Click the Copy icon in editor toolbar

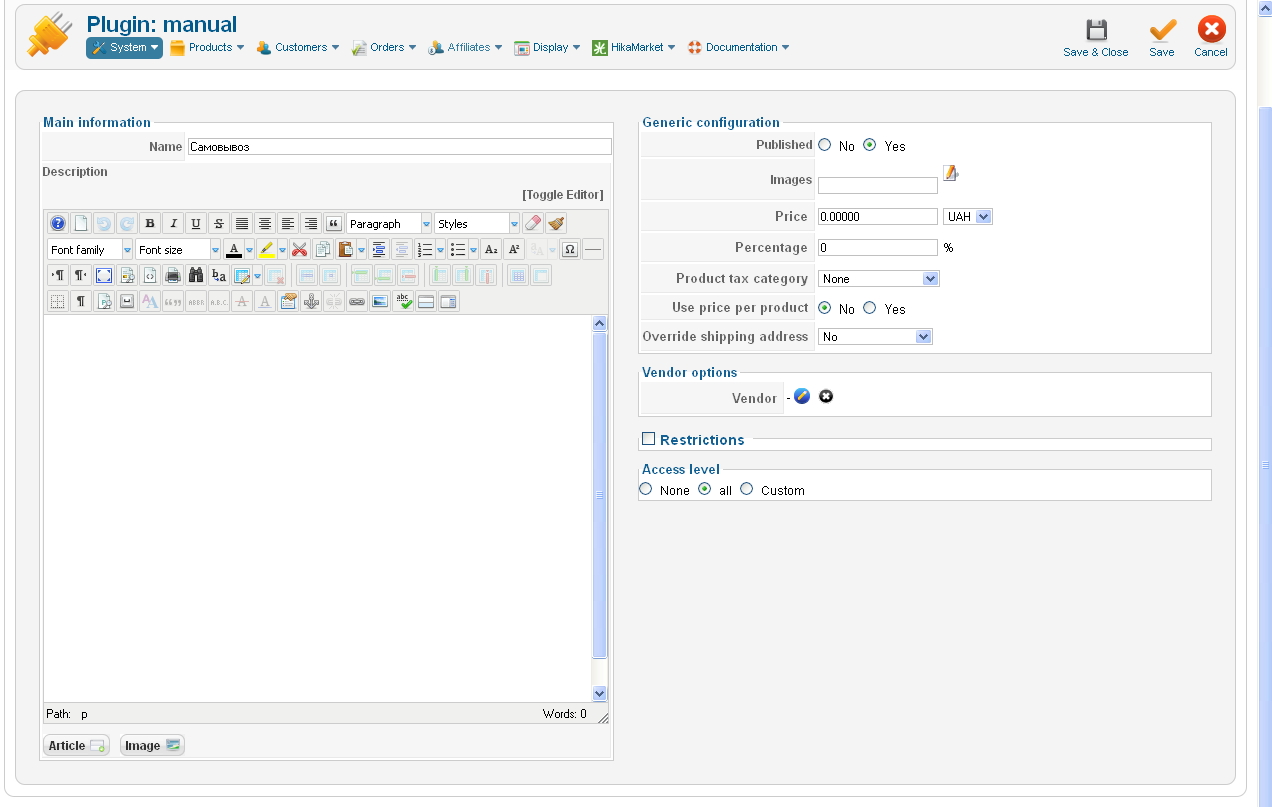[322, 249]
